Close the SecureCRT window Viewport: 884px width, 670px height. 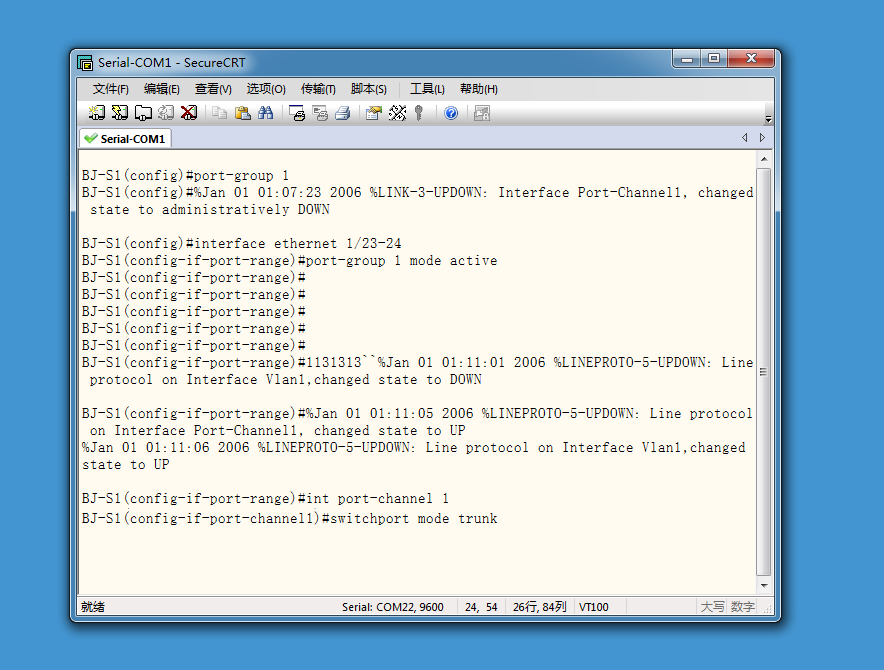pos(751,58)
